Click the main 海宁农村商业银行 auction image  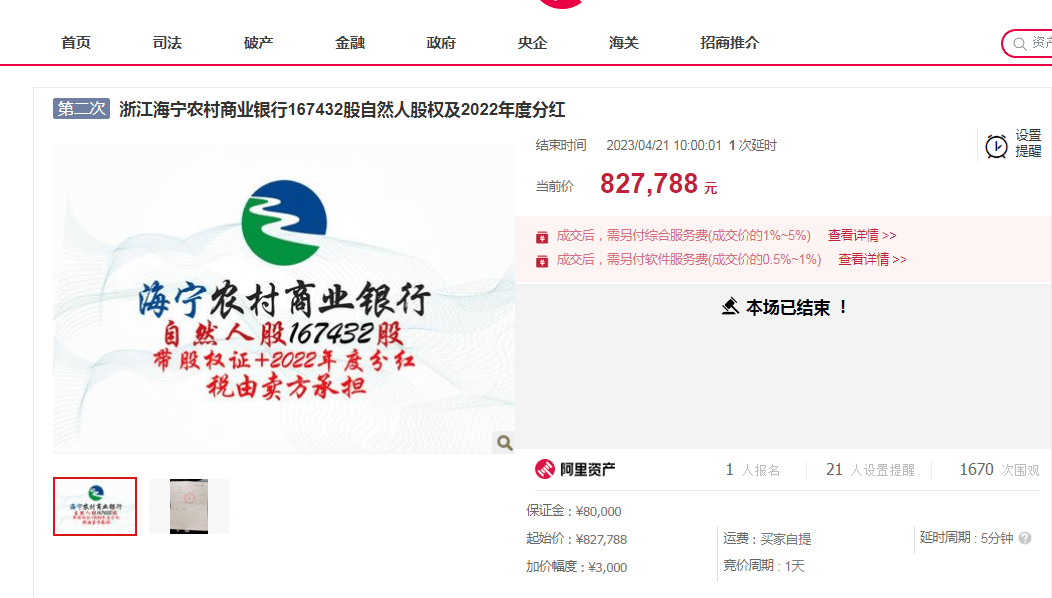click(284, 299)
